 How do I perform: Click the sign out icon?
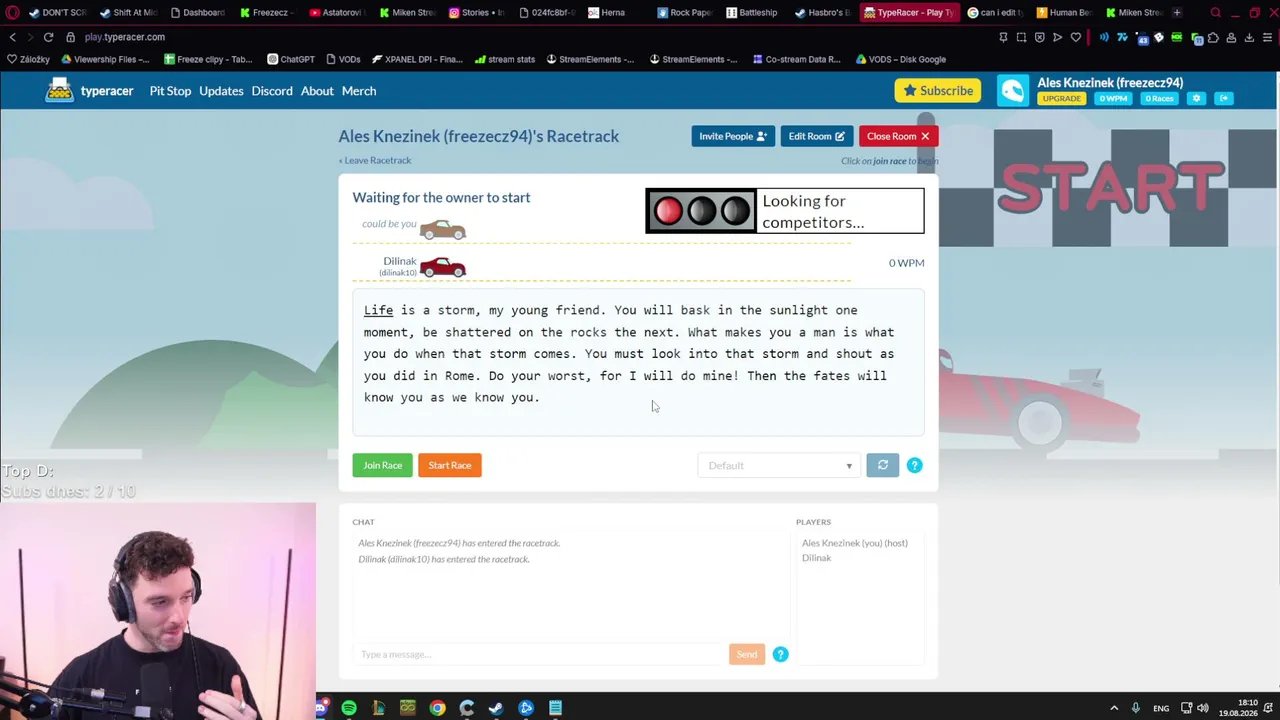point(1224,99)
